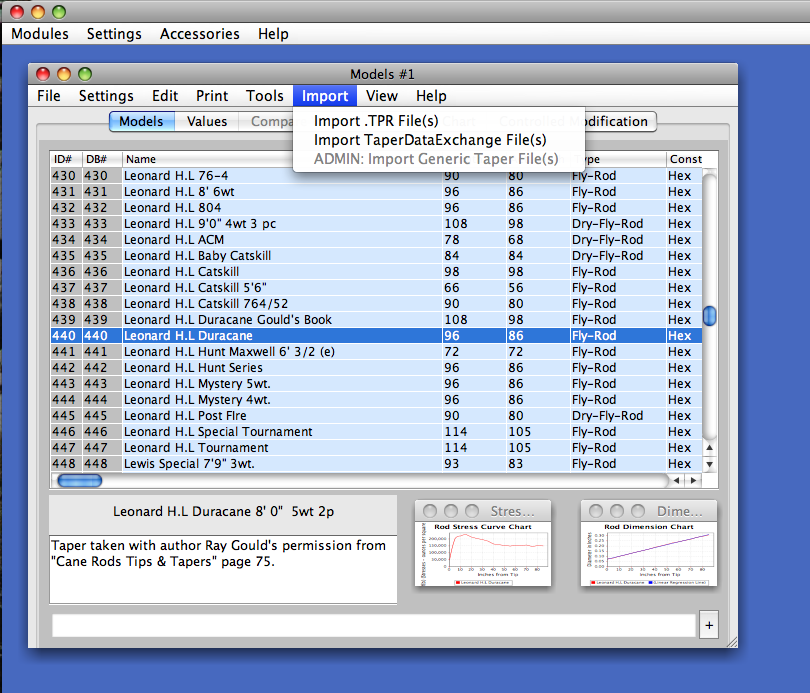Select row Leonard H.L 76-4
The image size is (810, 693).
tap(376, 176)
